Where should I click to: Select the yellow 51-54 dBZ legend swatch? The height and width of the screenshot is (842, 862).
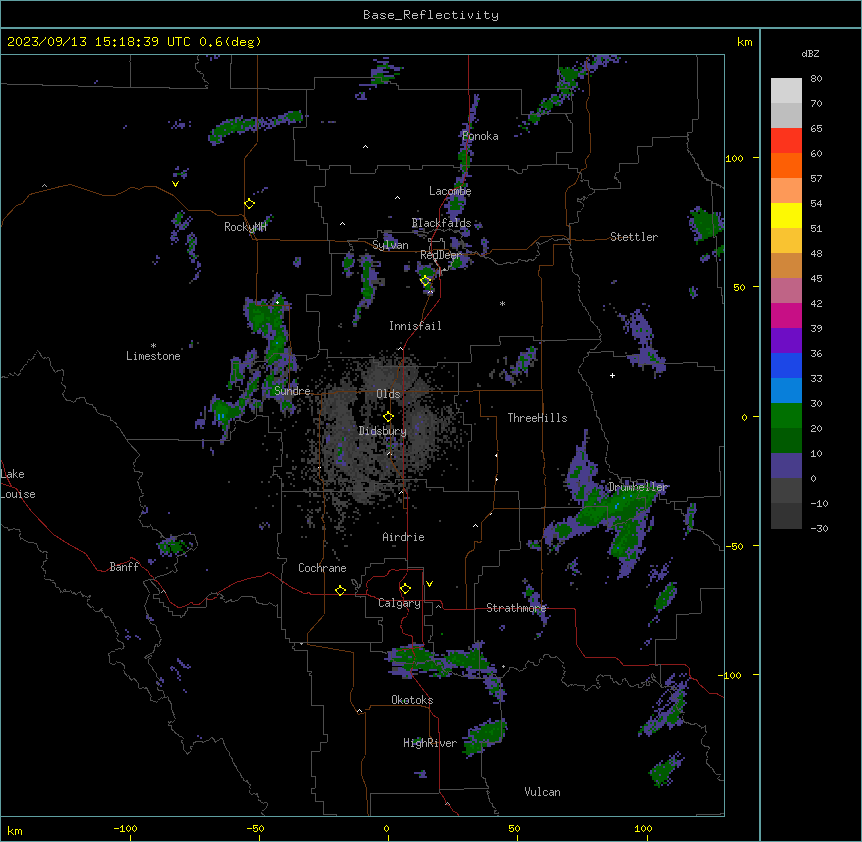click(786, 216)
